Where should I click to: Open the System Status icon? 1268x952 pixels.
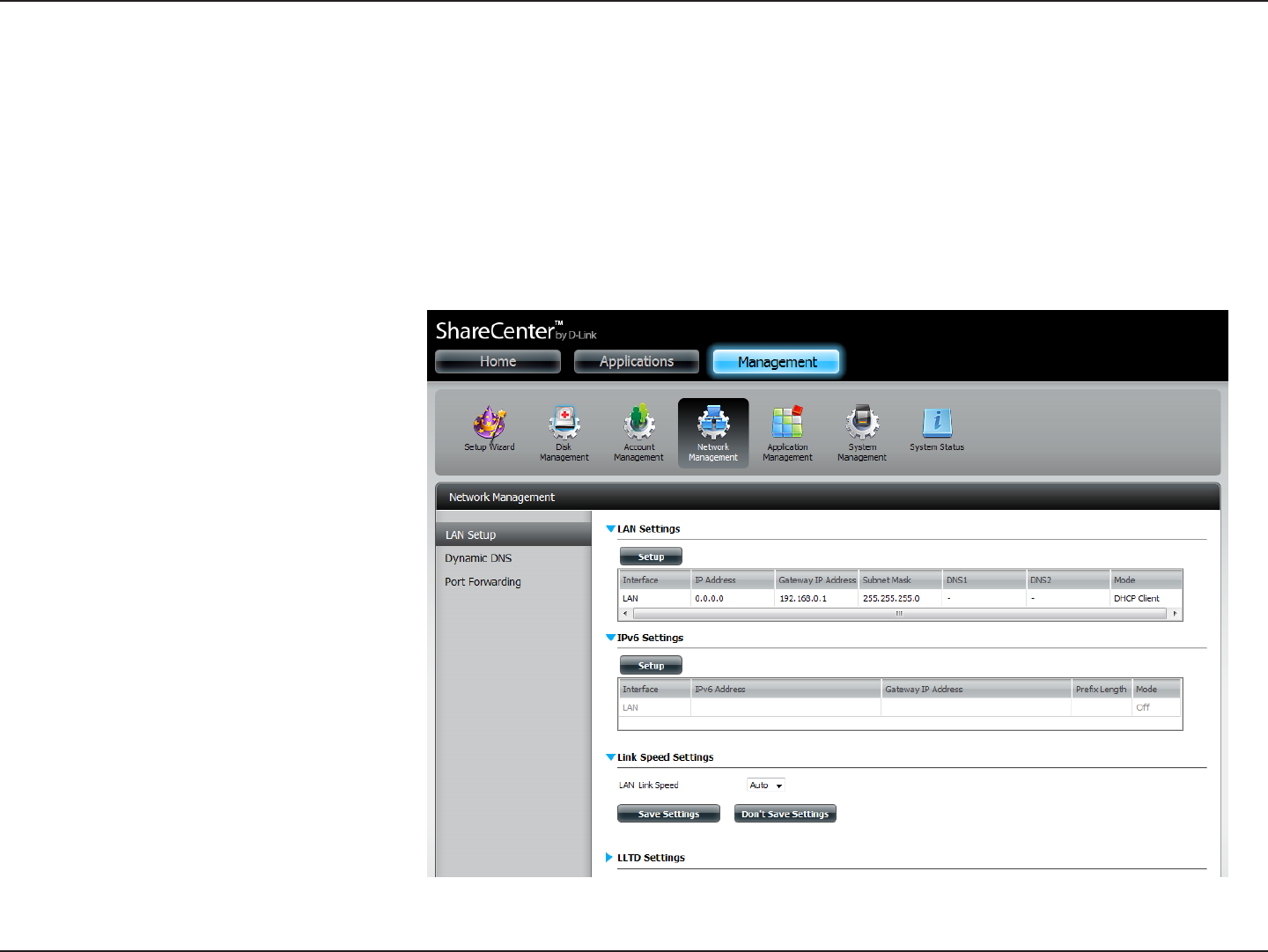pos(937,429)
